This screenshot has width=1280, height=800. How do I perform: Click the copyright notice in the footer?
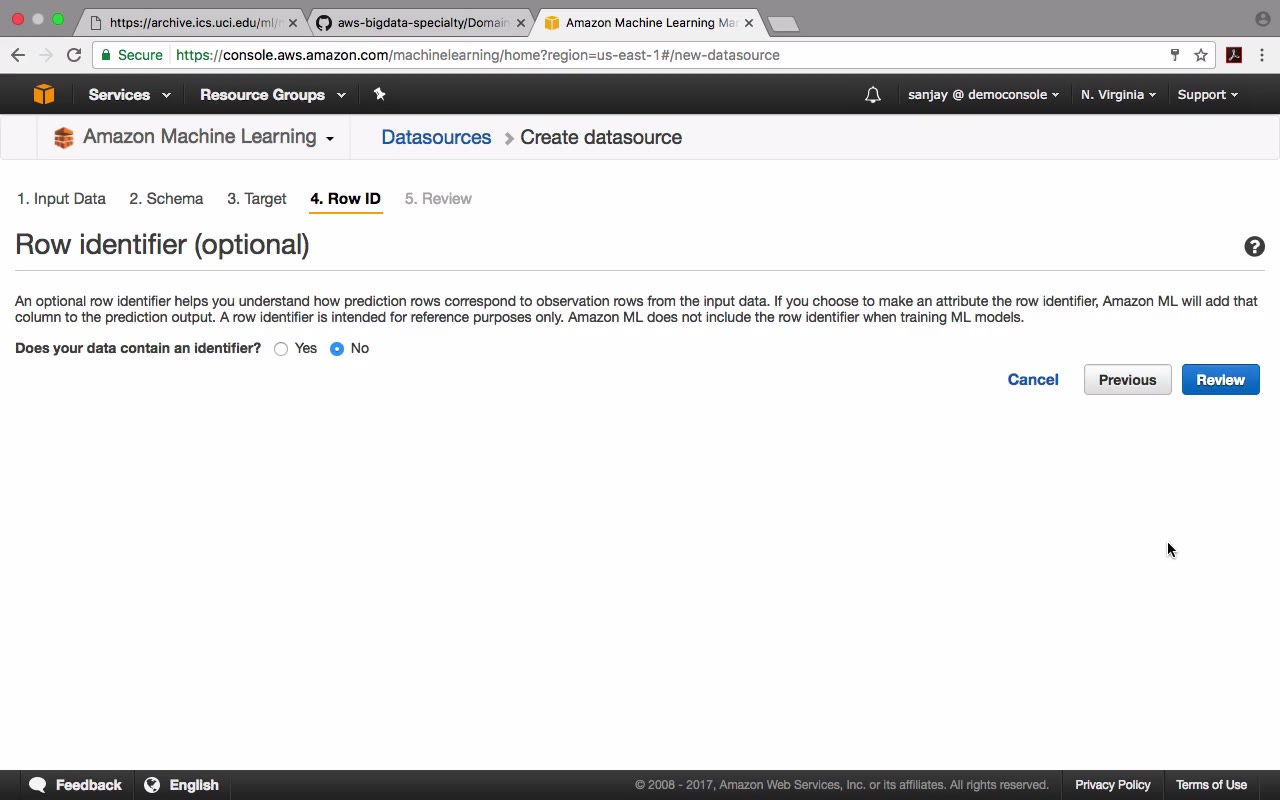842,785
